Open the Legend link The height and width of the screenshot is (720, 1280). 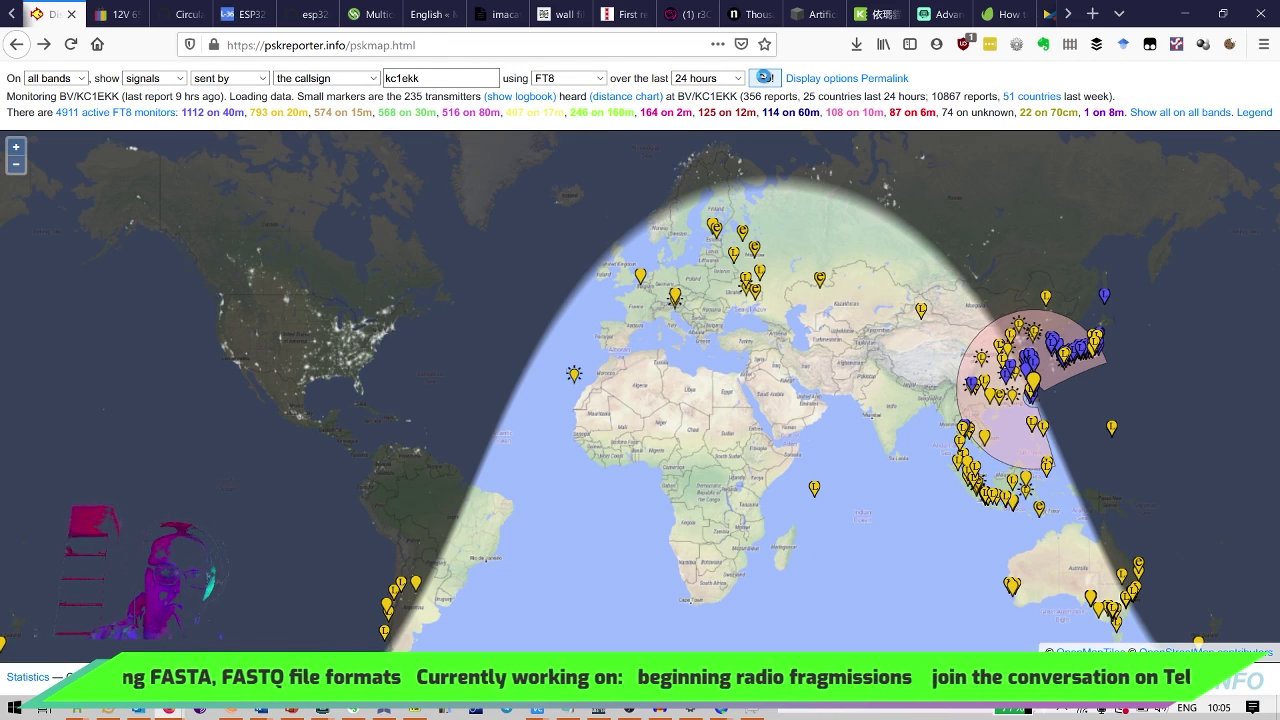click(1254, 112)
